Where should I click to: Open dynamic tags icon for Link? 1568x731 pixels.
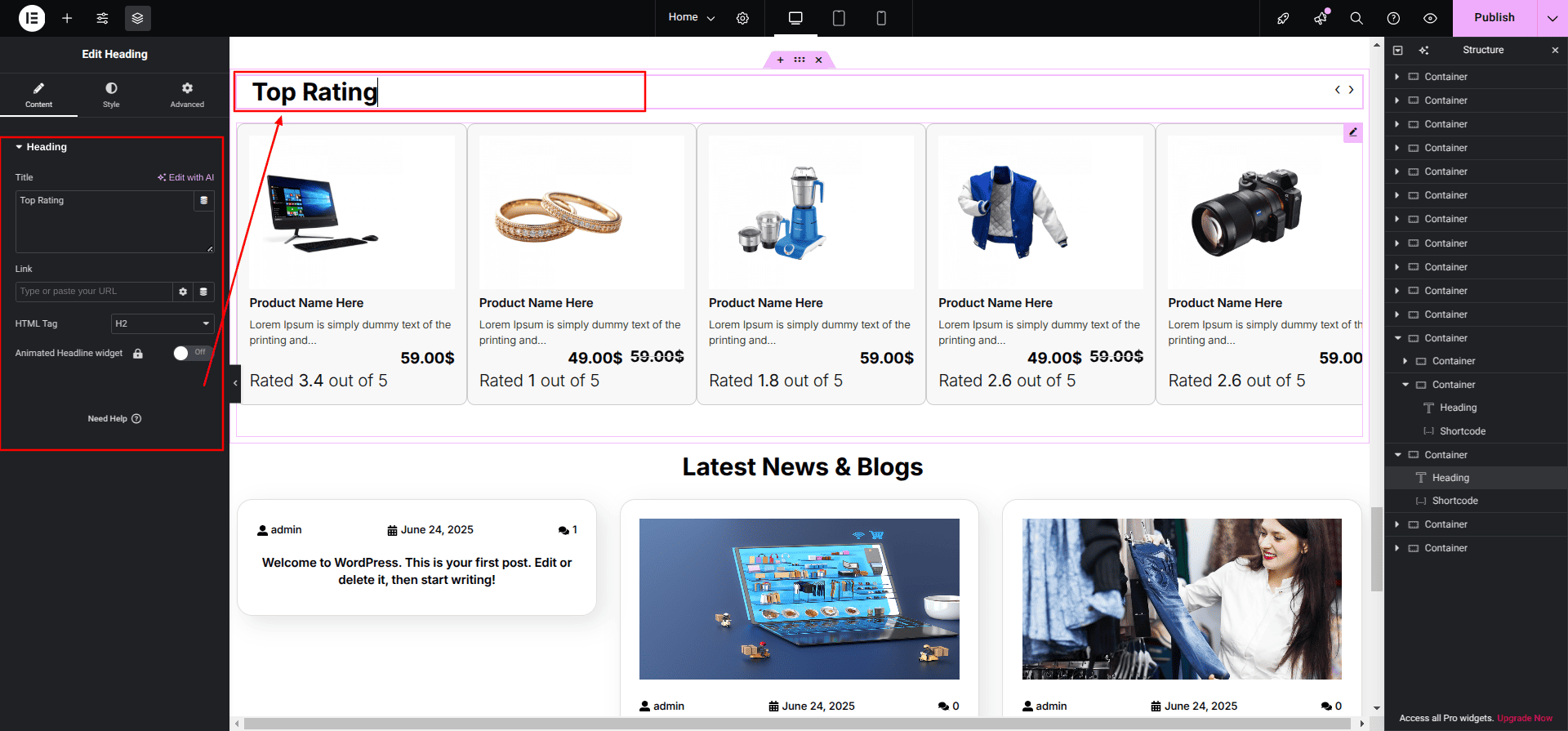click(204, 292)
